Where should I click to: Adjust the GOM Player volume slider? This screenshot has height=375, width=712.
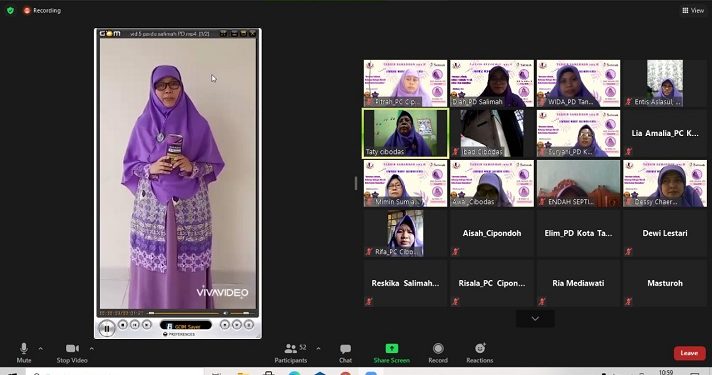click(x=242, y=313)
